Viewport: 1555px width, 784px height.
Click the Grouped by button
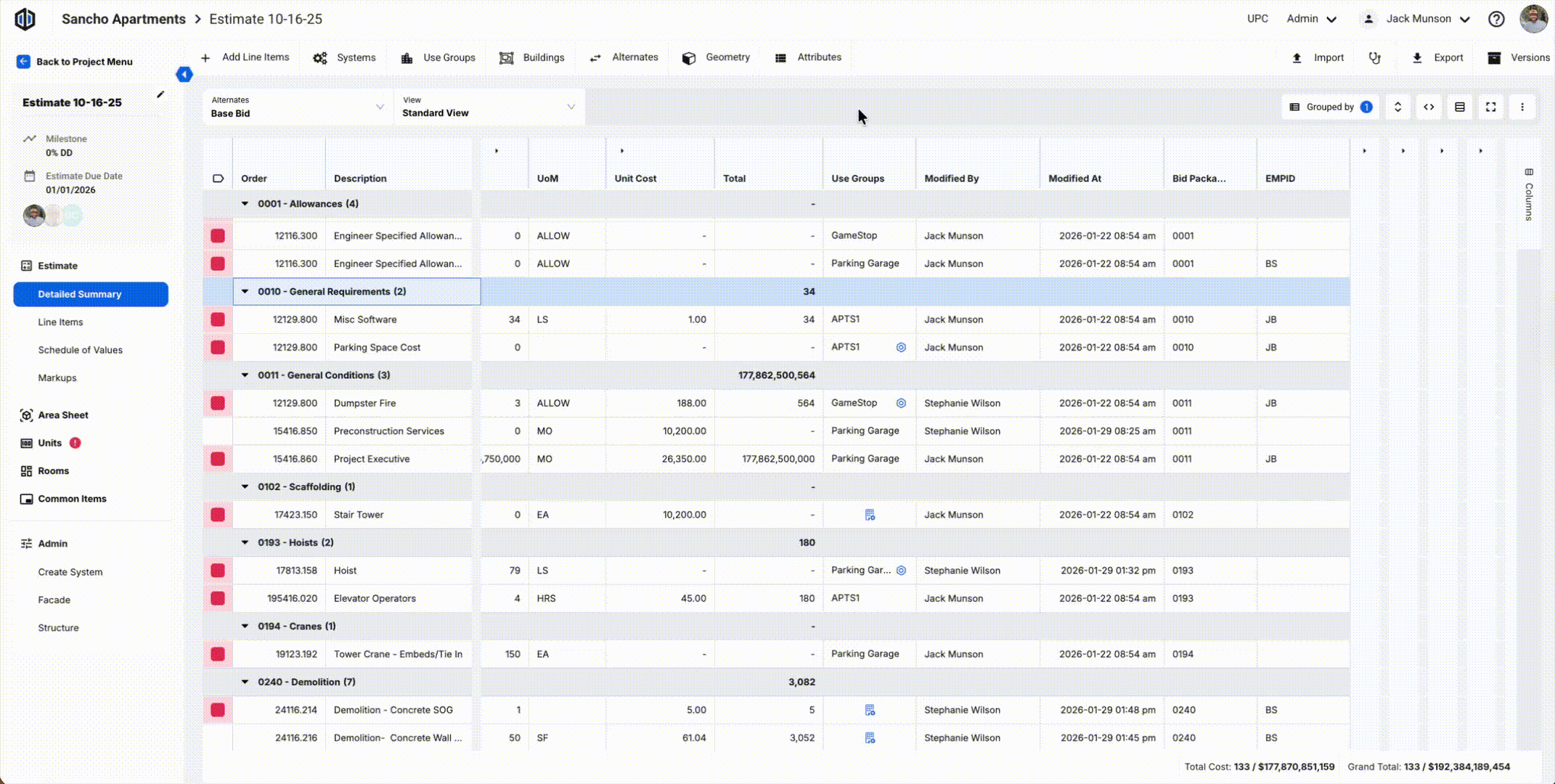[1331, 107]
